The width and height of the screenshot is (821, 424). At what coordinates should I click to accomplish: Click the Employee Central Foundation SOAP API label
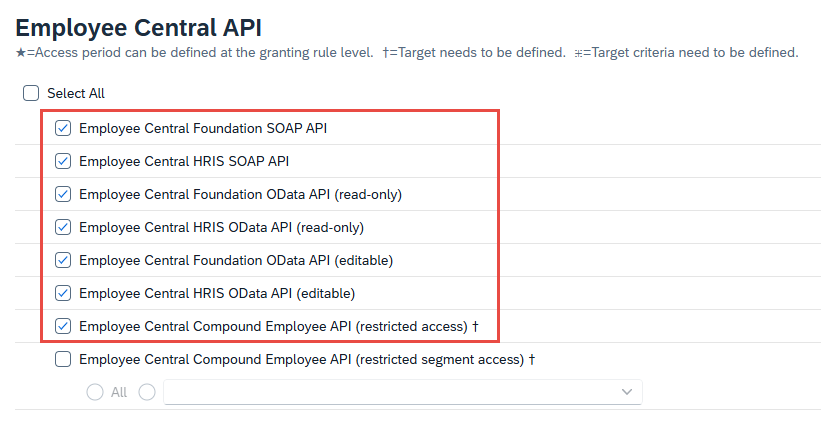pos(203,128)
